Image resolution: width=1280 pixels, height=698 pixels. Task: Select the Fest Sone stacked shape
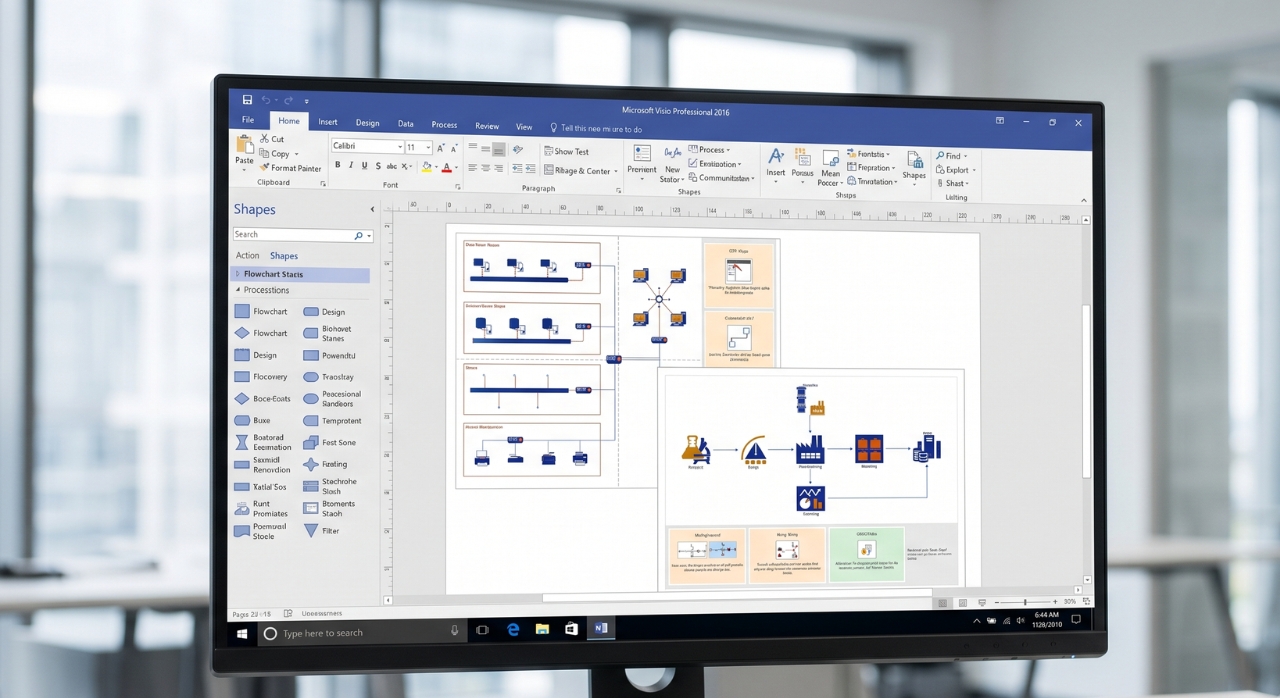pyautogui.click(x=311, y=443)
